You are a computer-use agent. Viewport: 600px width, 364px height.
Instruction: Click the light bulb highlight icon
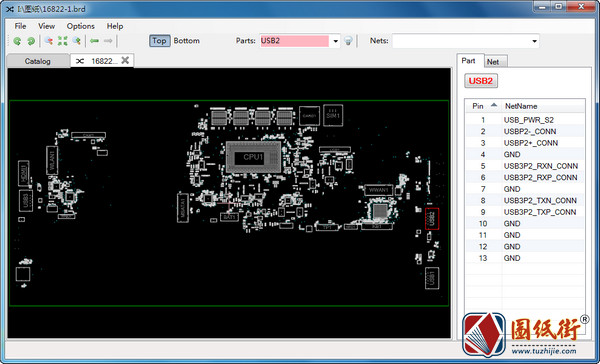348,41
